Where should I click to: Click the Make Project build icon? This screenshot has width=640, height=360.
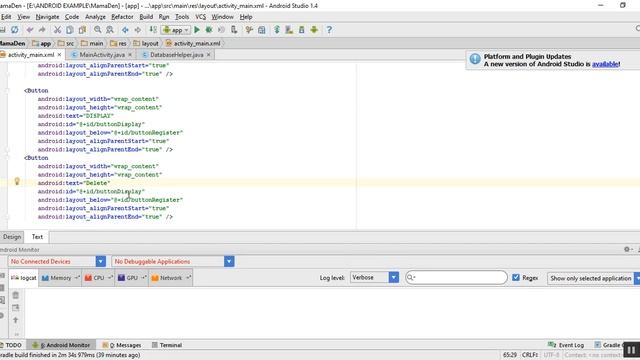[153, 30]
